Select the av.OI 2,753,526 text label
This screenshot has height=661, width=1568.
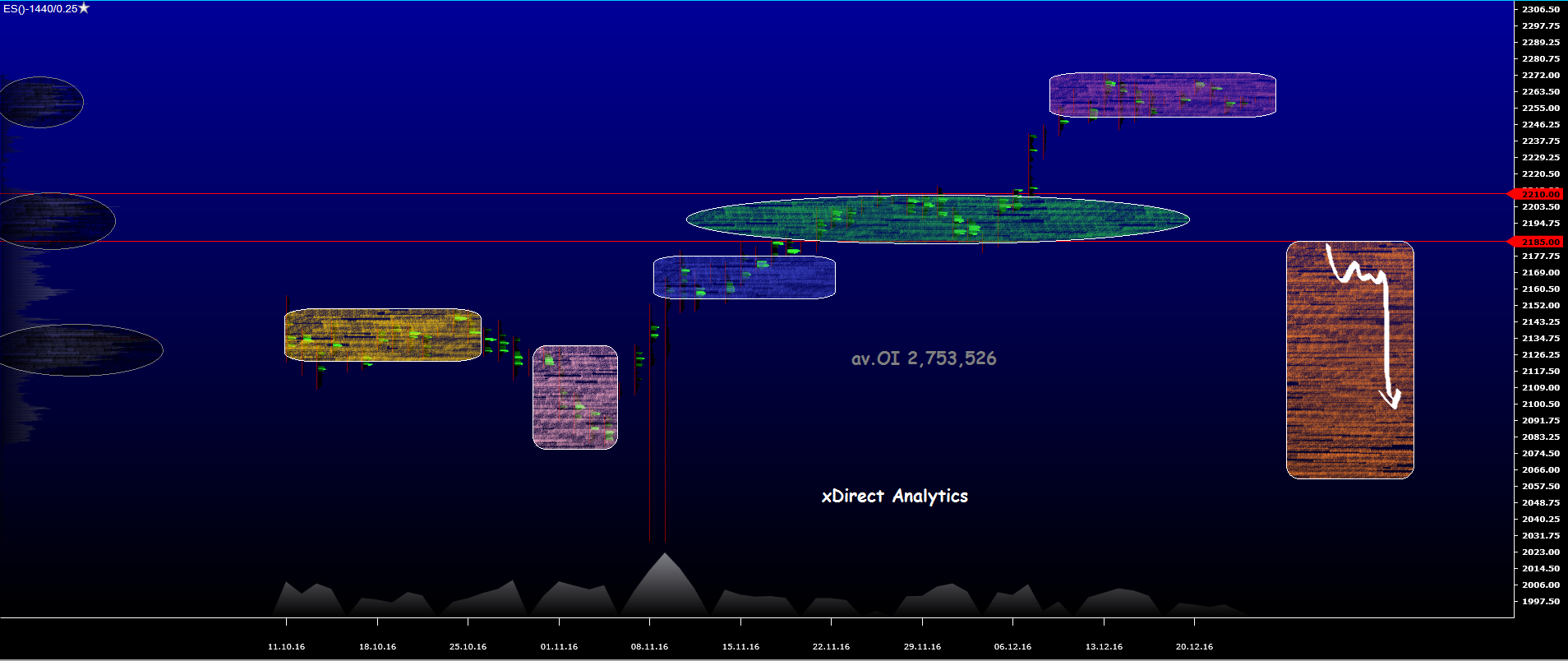click(x=923, y=358)
